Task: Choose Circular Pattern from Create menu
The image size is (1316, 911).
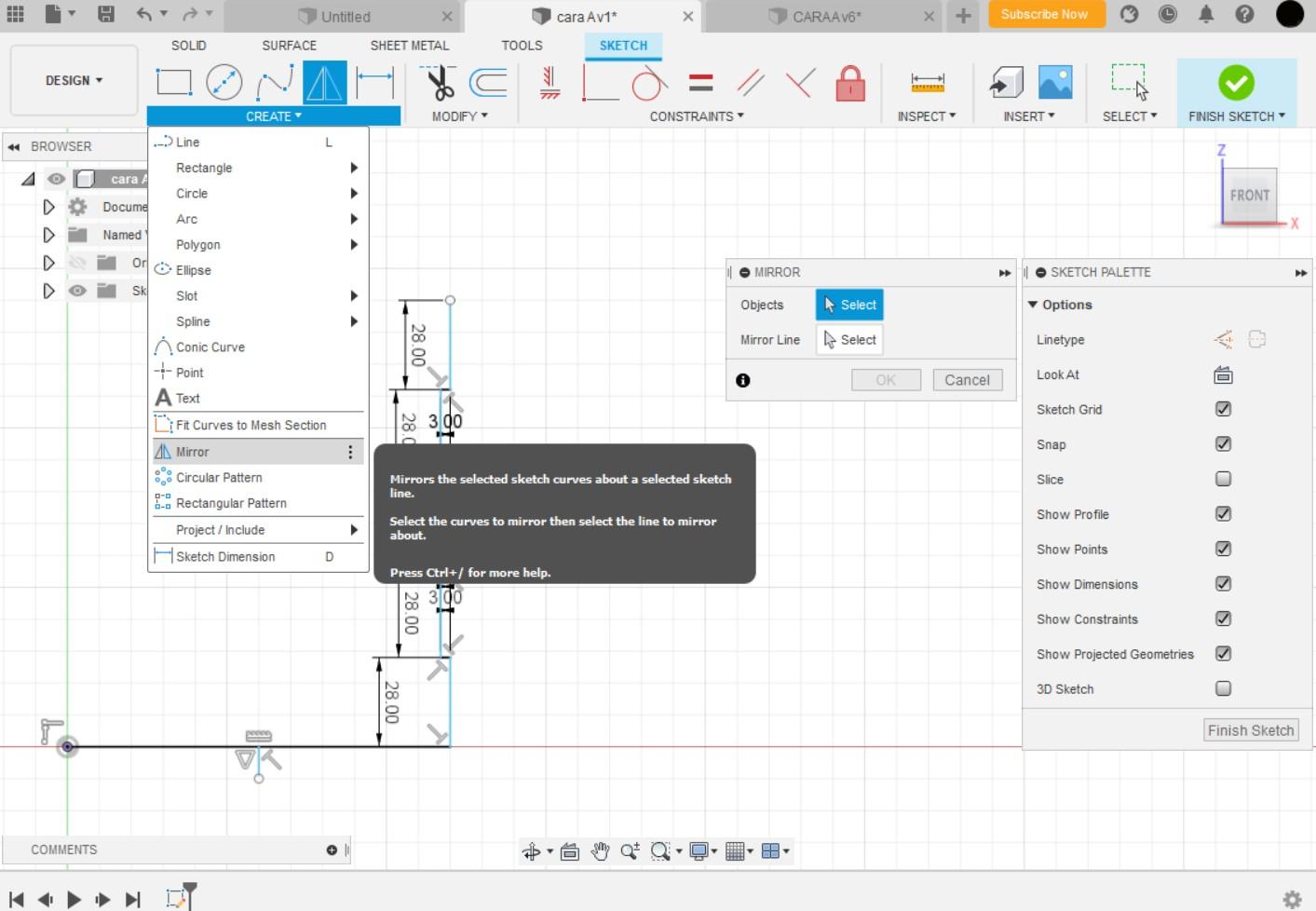Action: (x=258, y=477)
